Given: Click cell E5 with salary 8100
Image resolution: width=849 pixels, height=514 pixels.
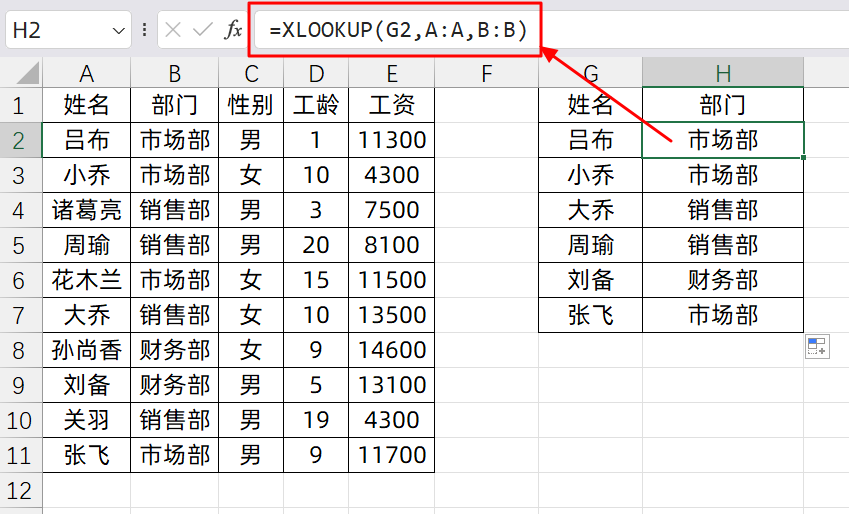Looking at the screenshot, I should point(391,245).
